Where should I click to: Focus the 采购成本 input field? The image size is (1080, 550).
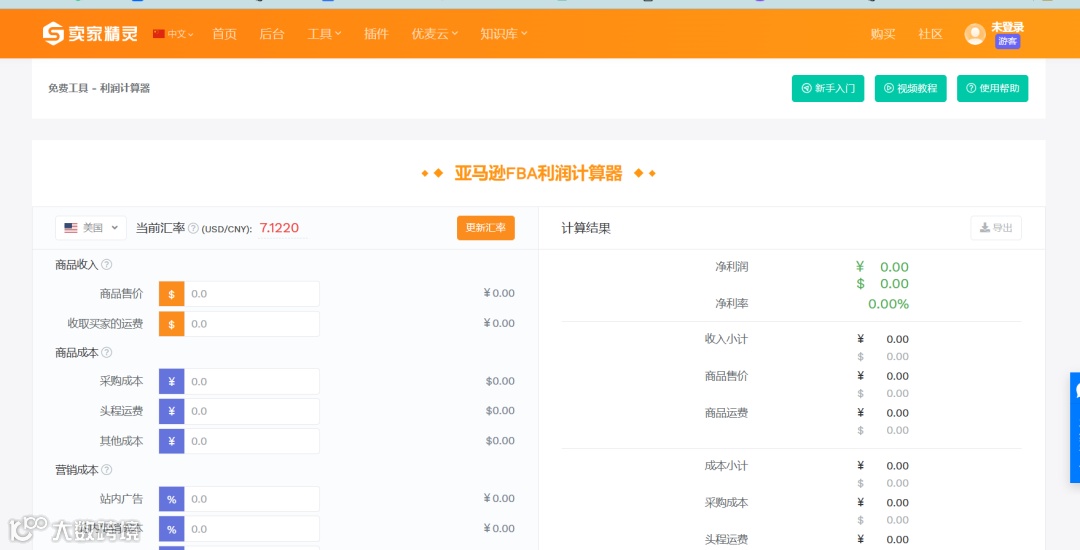click(251, 381)
